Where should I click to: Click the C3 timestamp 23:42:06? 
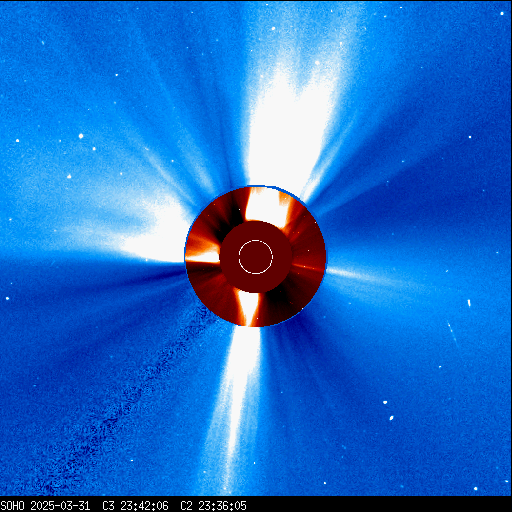pyautogui.click(x=144, y=506)
